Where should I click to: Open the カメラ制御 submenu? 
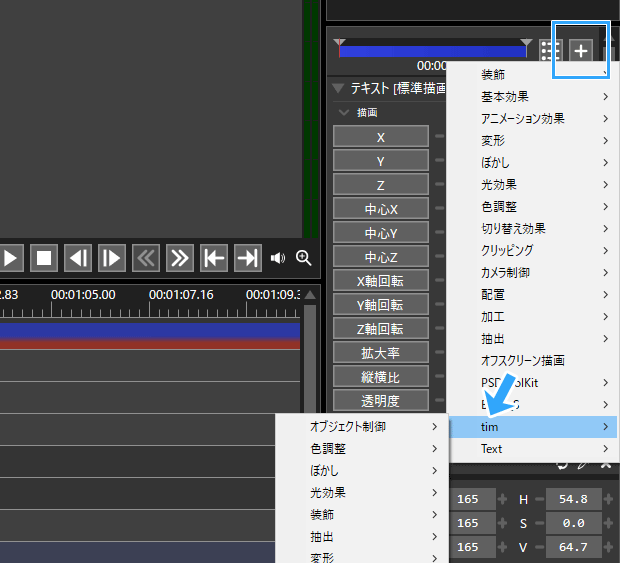[x=533, y=273]
